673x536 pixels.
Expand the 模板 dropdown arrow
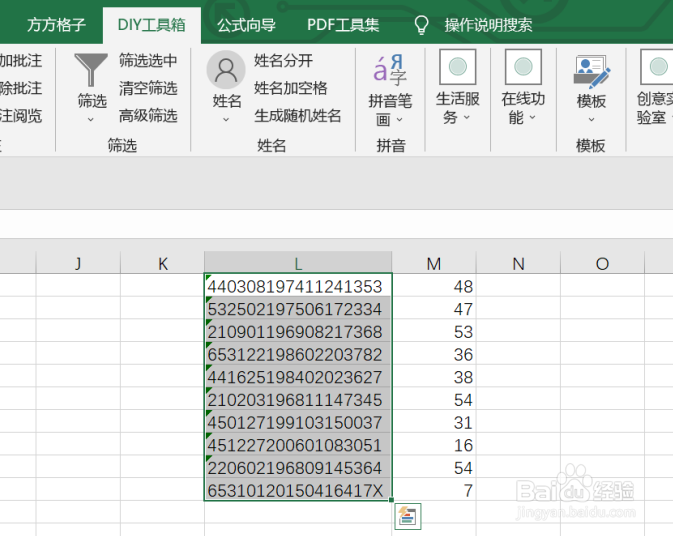(591, 120)
